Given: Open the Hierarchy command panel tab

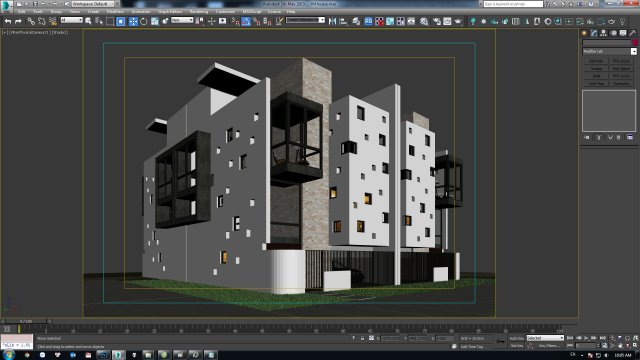Looking at the screenshot, I should (x=604, y=33).
